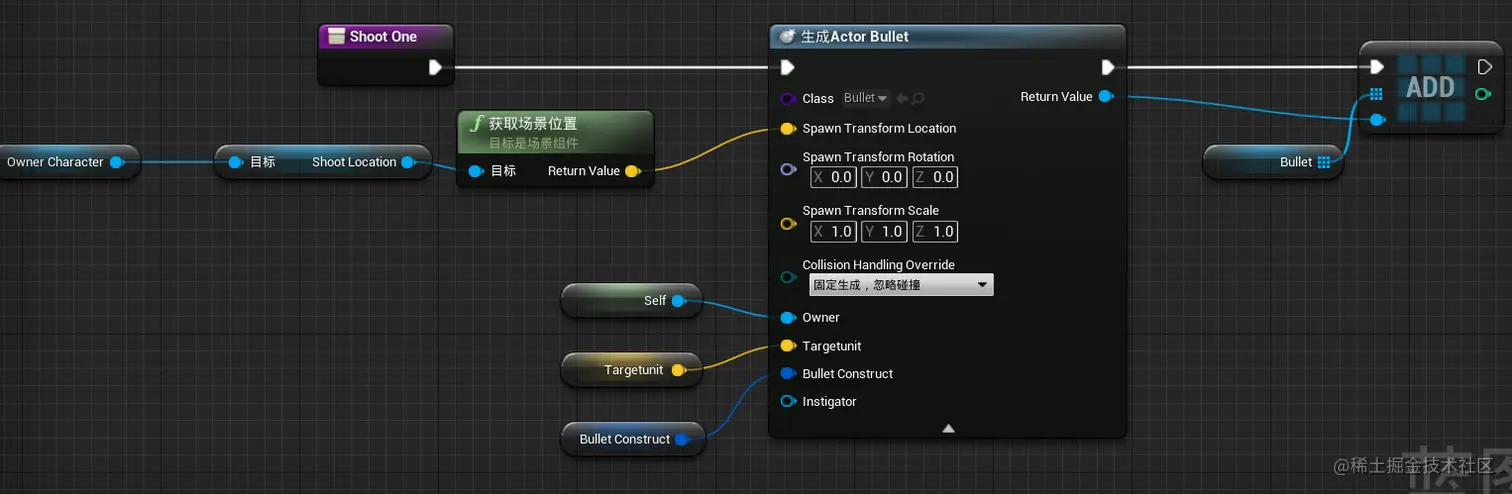This screenshot has height=494, width=1512.
Task: Select the 生成Actor Bullet node title
Action: point(855,37)
